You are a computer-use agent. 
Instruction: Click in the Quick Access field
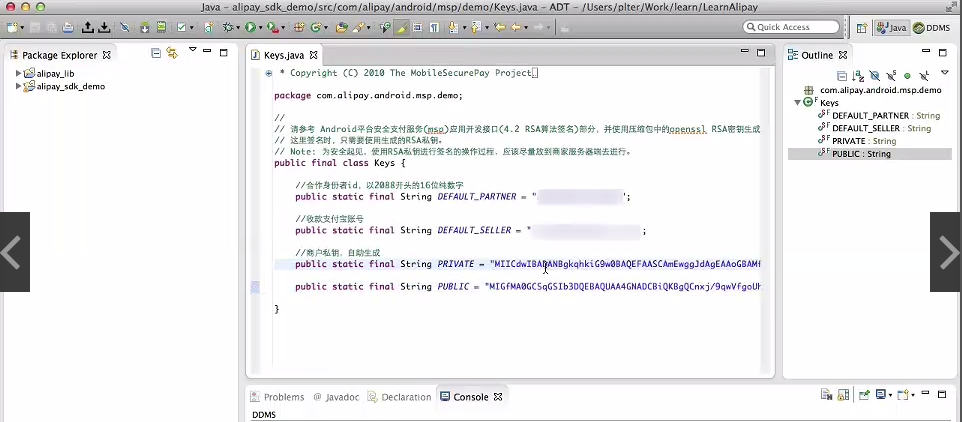[x=790, y=27]
